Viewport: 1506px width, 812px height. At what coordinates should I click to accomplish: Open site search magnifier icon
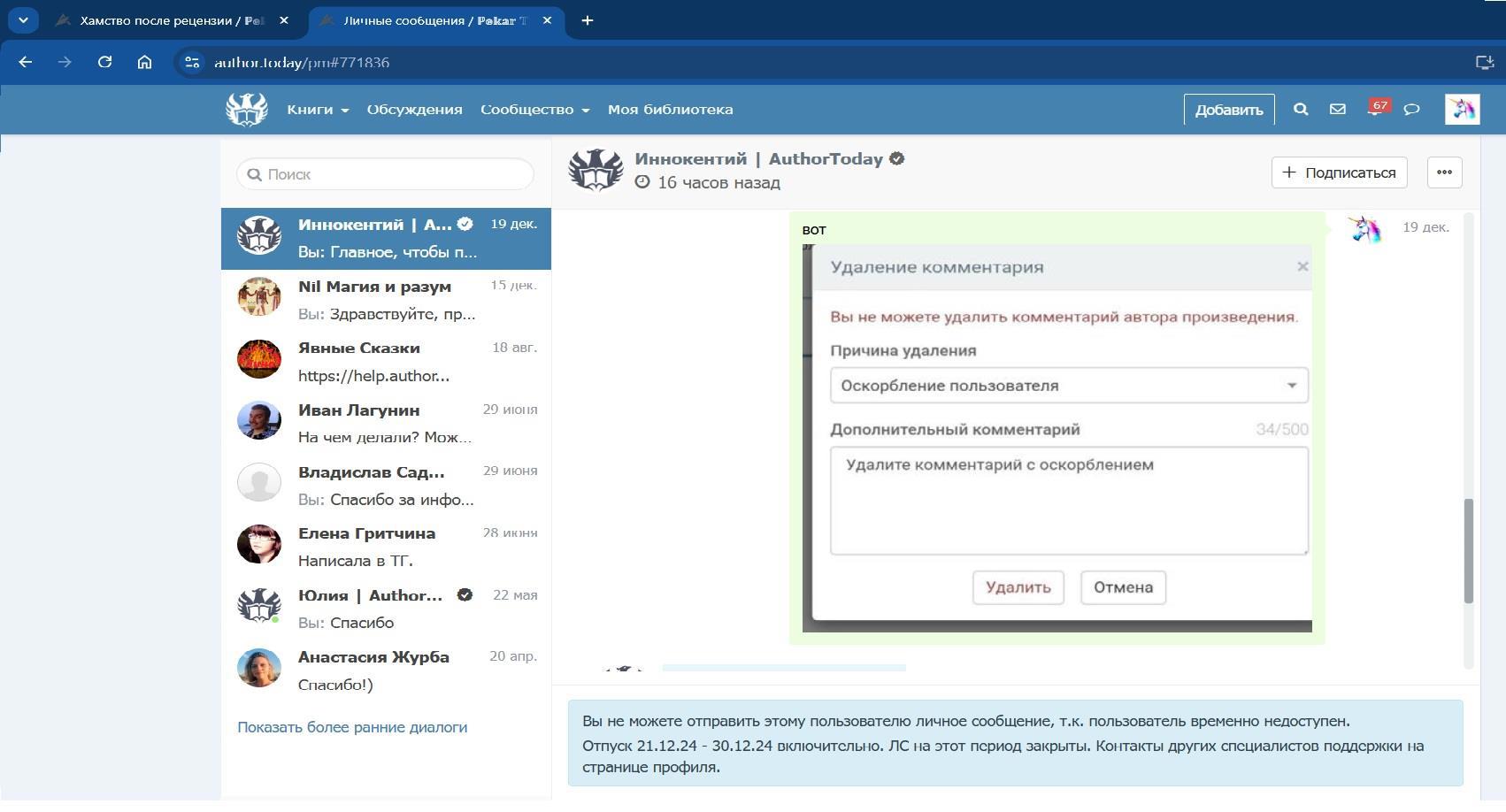click(1301, 110)
